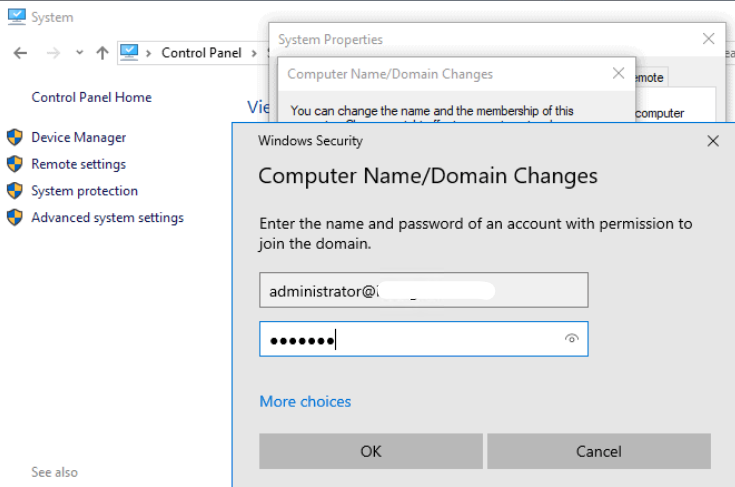Select Control Panel in the breadcrumb
The width and height of the screenshot is (735, 487).
pos(202,52)
